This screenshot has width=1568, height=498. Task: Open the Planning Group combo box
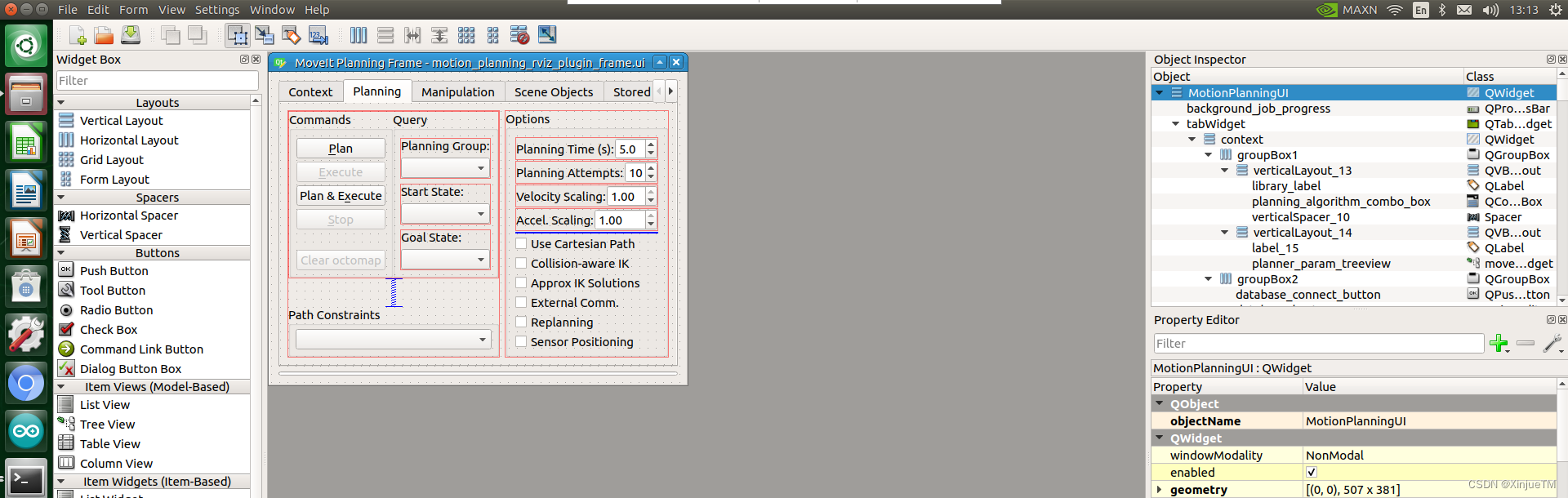point(445,168)
